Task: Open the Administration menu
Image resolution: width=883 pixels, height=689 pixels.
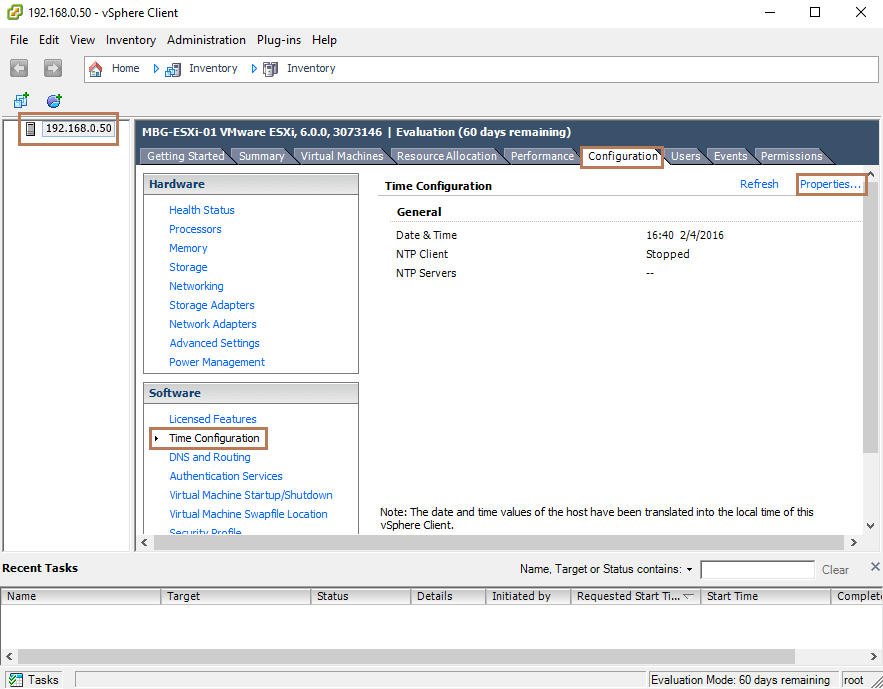Action: tap(206, 40)
